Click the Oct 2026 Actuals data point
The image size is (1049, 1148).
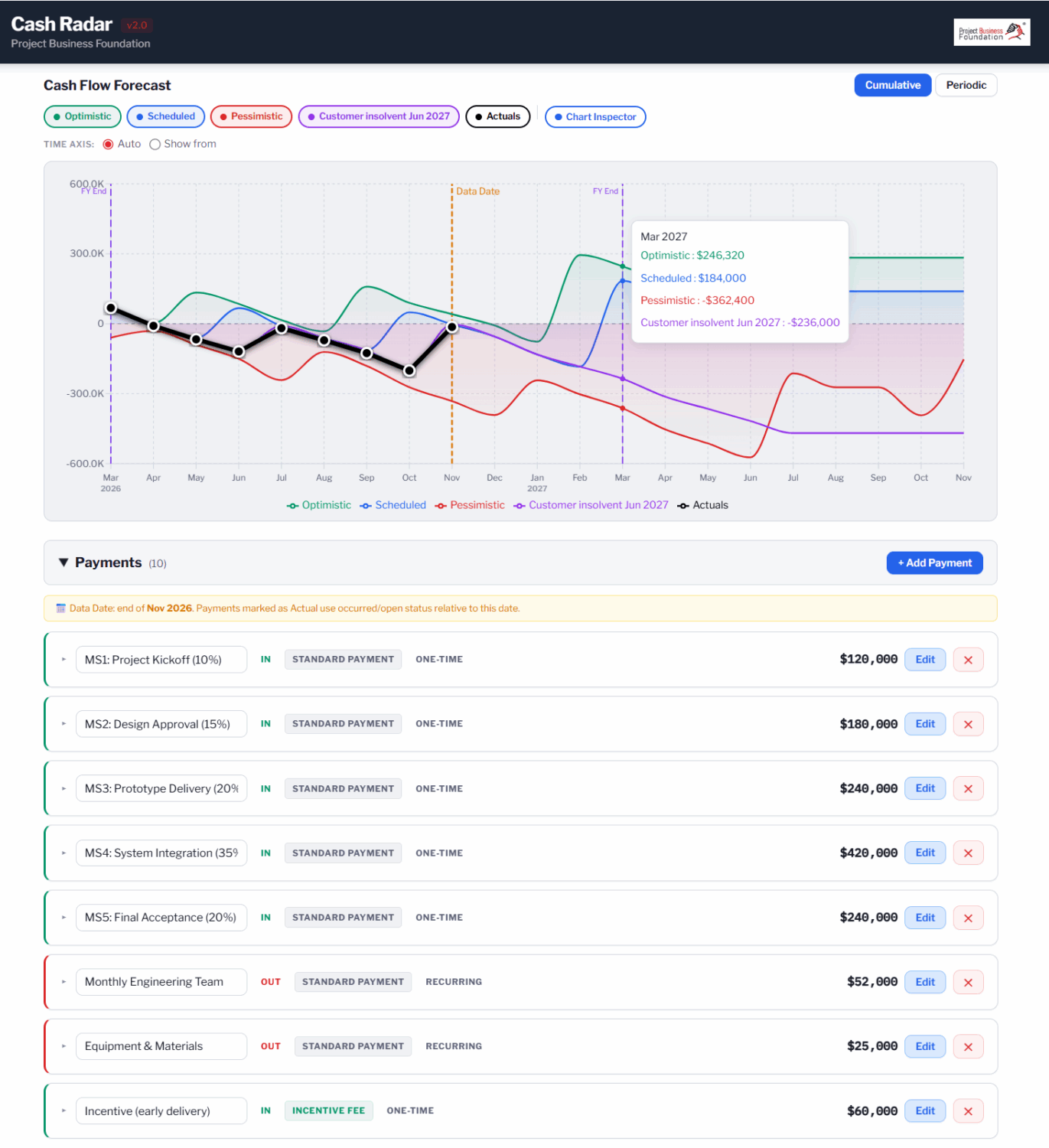coord(409,370)
